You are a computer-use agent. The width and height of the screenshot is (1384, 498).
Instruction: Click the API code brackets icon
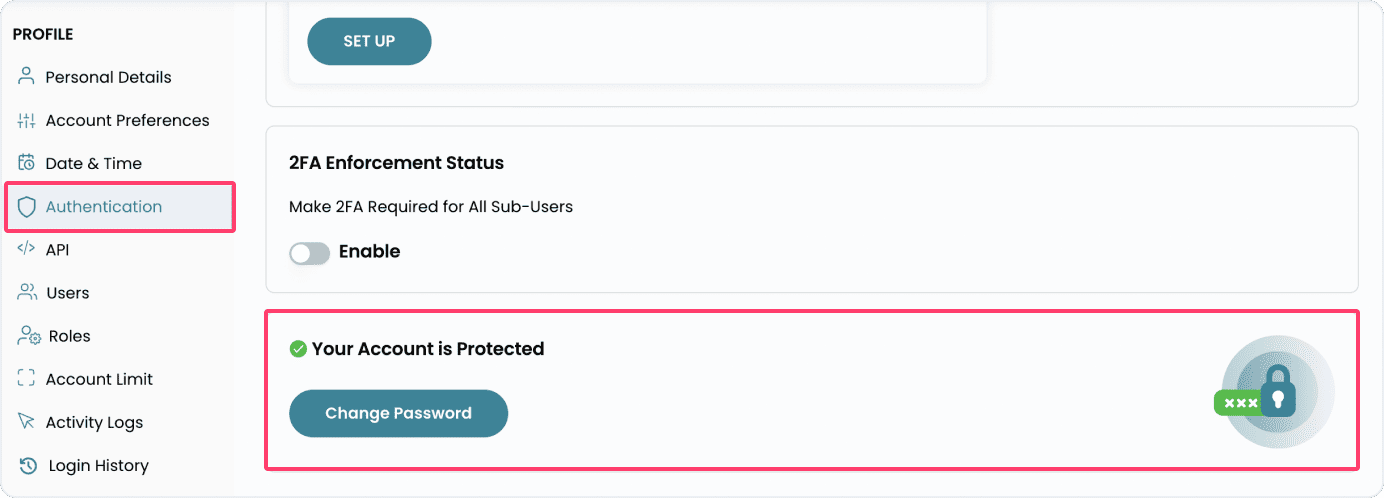(27, 249)
